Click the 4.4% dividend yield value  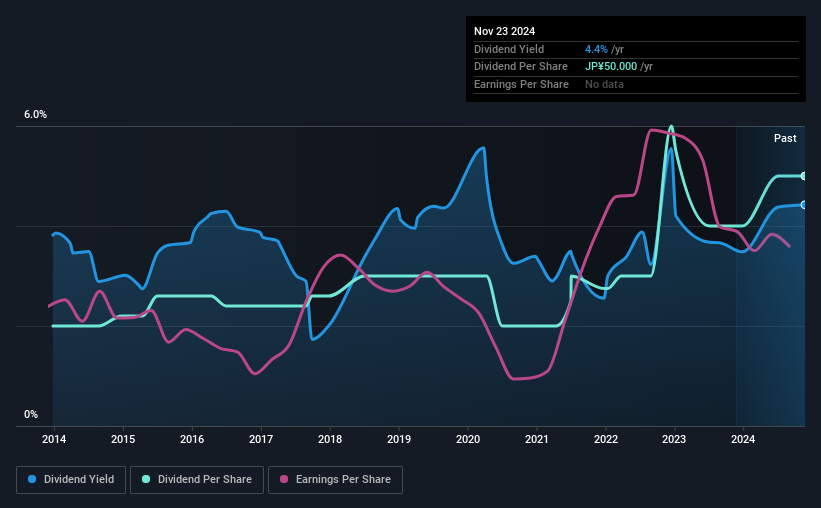pyautogui.click(x=596, y=49)
